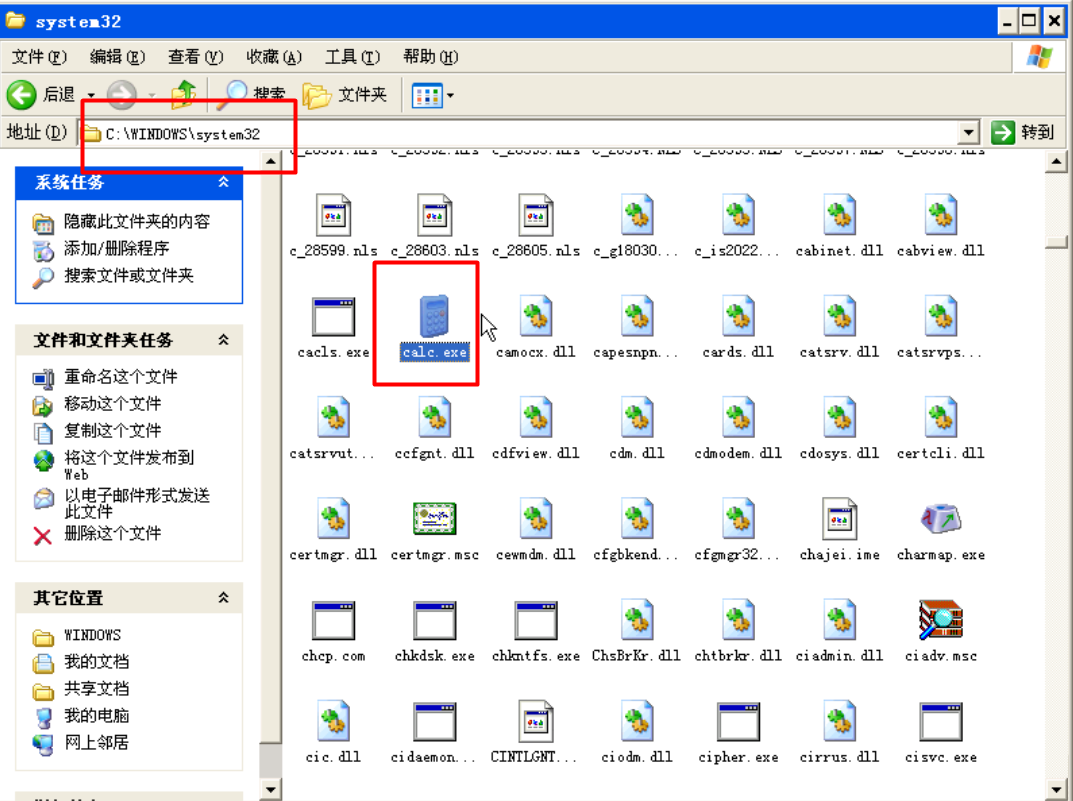
Task: Select the cacls.exe file icon
Action: (333, 316)
